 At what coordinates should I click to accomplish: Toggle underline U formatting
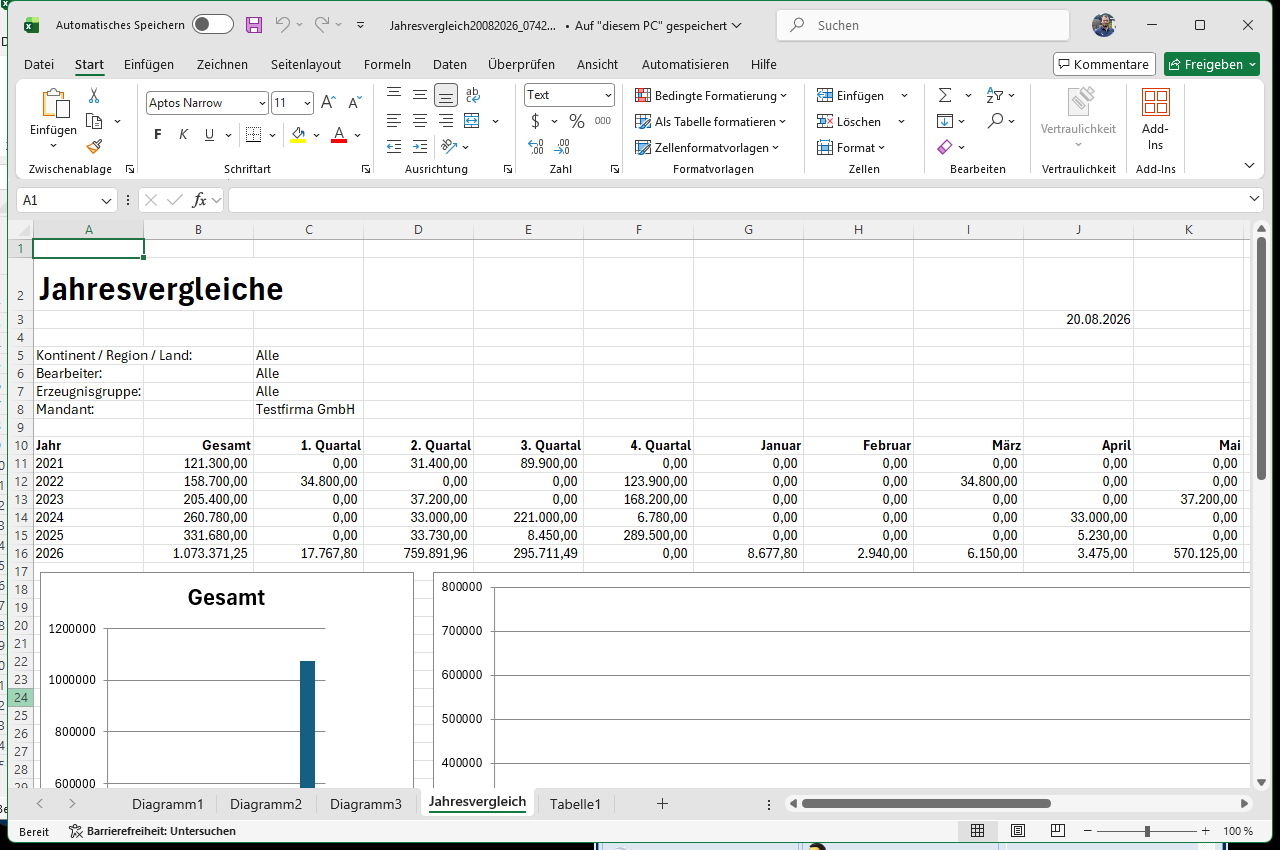click(209, 134)
